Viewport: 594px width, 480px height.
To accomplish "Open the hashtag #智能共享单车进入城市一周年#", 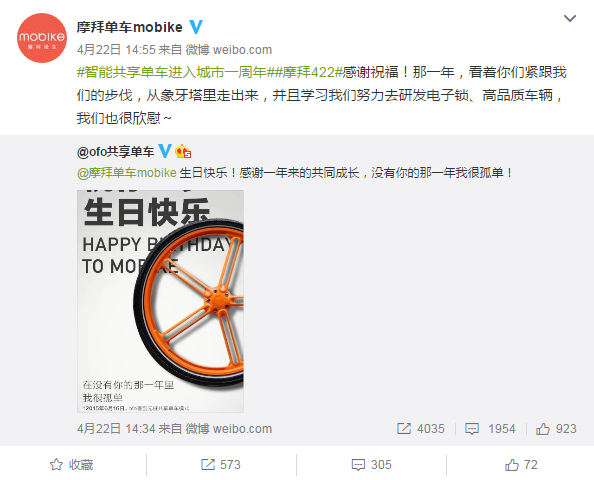I will (172, 72).
